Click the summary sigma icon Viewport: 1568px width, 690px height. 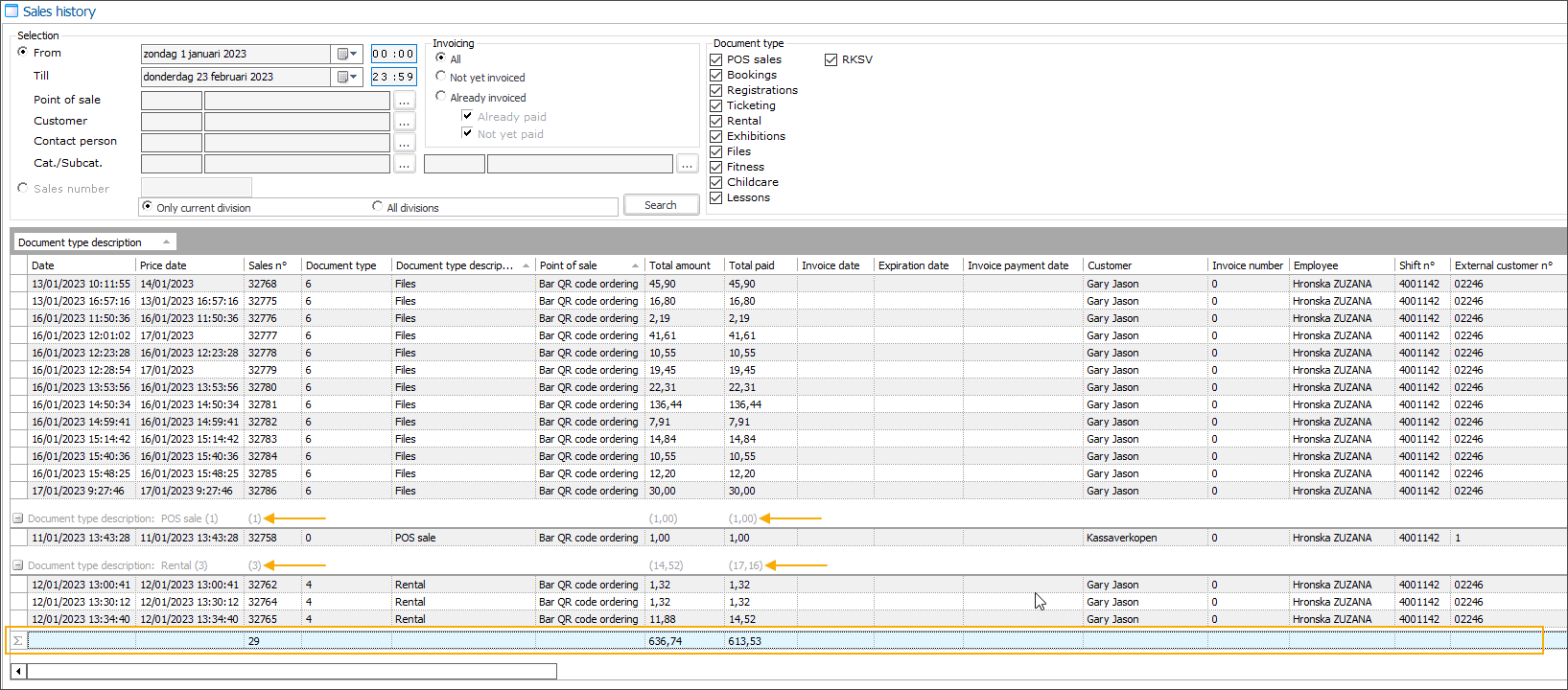click(x=17, y=641)
